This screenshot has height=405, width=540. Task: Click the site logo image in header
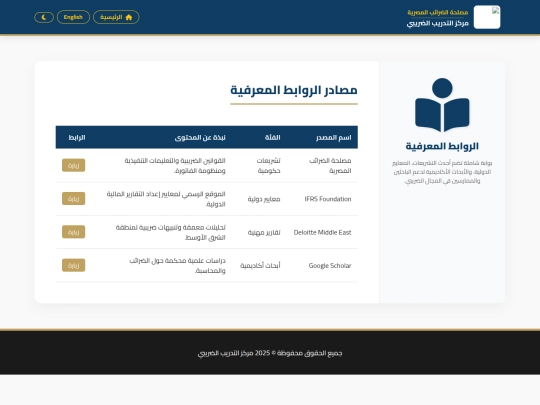(x=487, y=17)
